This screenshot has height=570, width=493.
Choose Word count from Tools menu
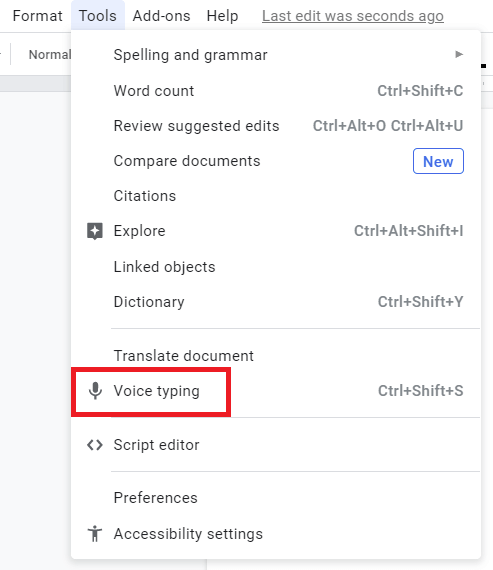276,91
